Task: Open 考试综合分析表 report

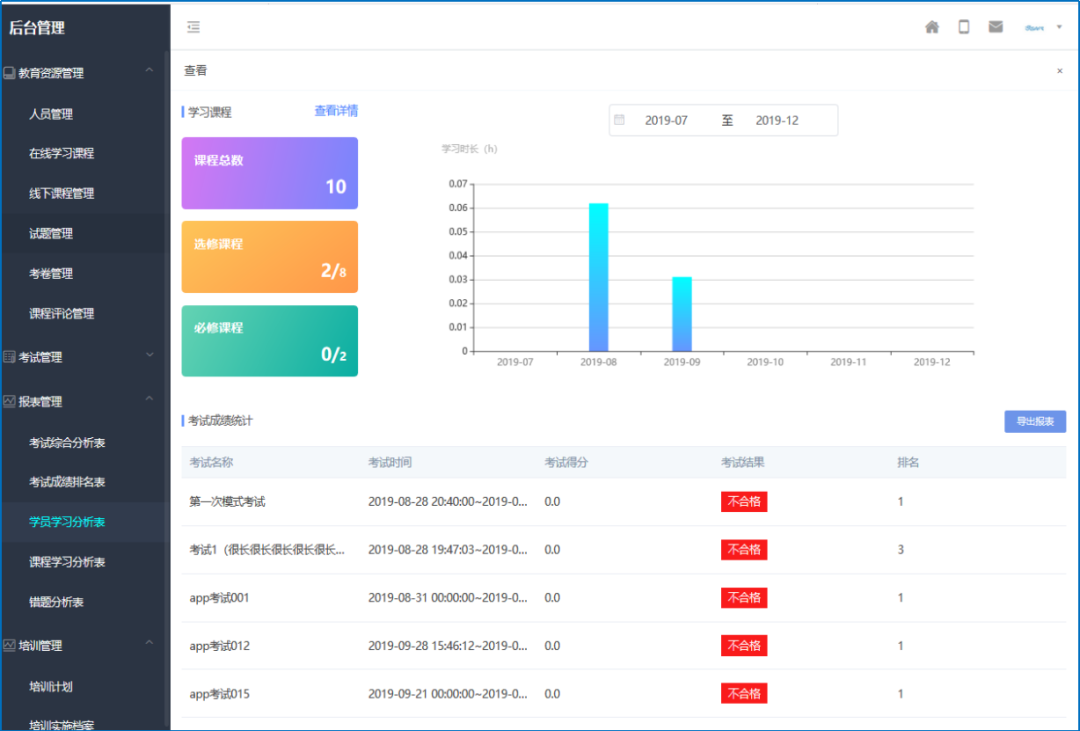Action: tap(67, 443)
